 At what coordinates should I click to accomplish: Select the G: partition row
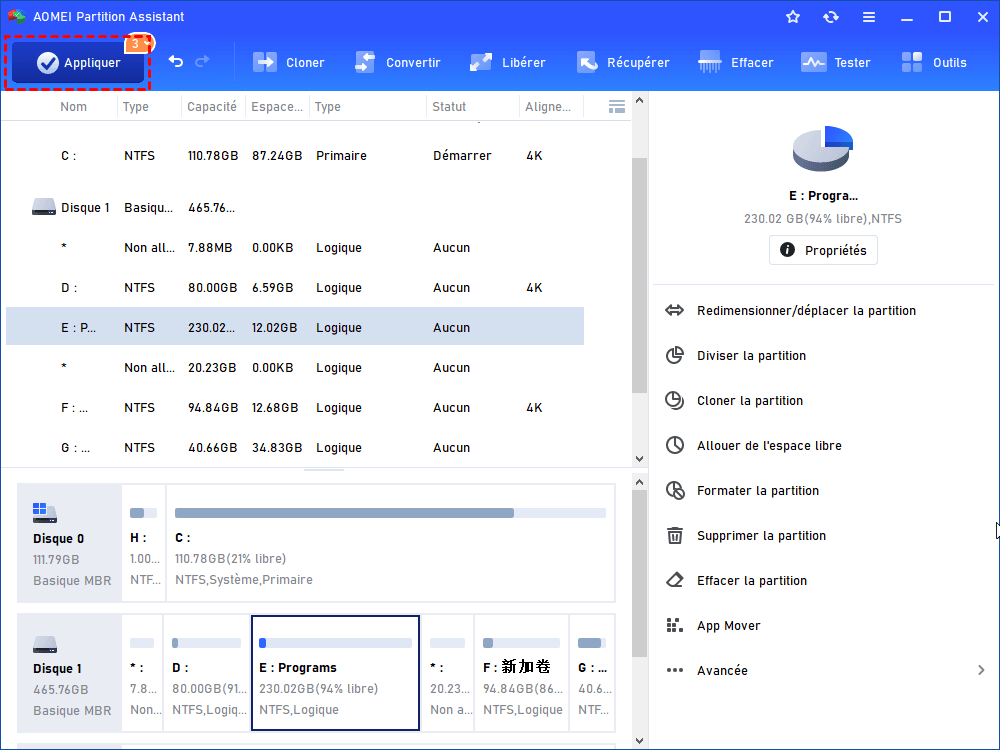coord(295,448)
